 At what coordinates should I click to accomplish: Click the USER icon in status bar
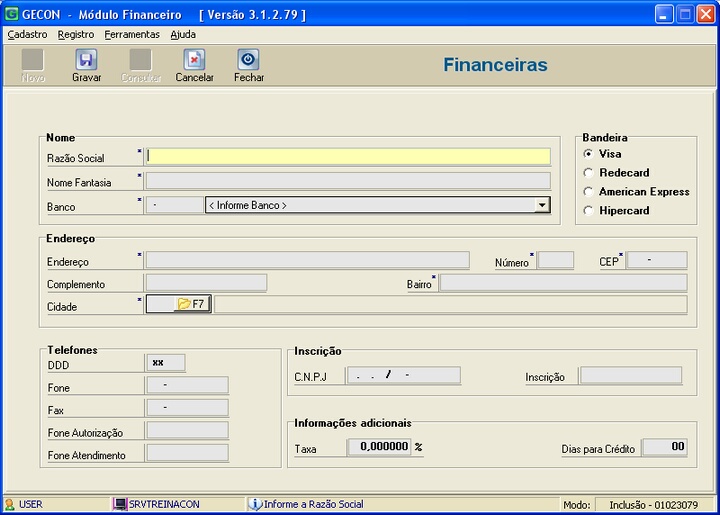[x=10, y=504]
